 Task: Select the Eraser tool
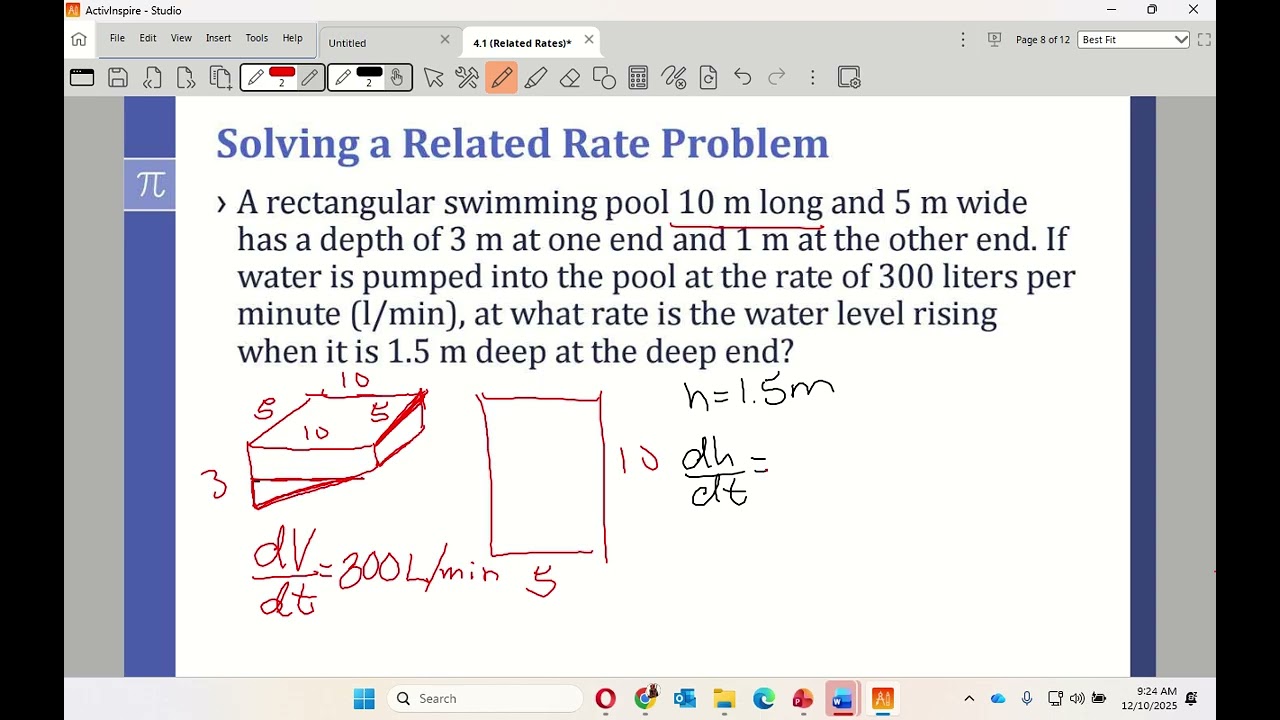[x=570, y=78]
